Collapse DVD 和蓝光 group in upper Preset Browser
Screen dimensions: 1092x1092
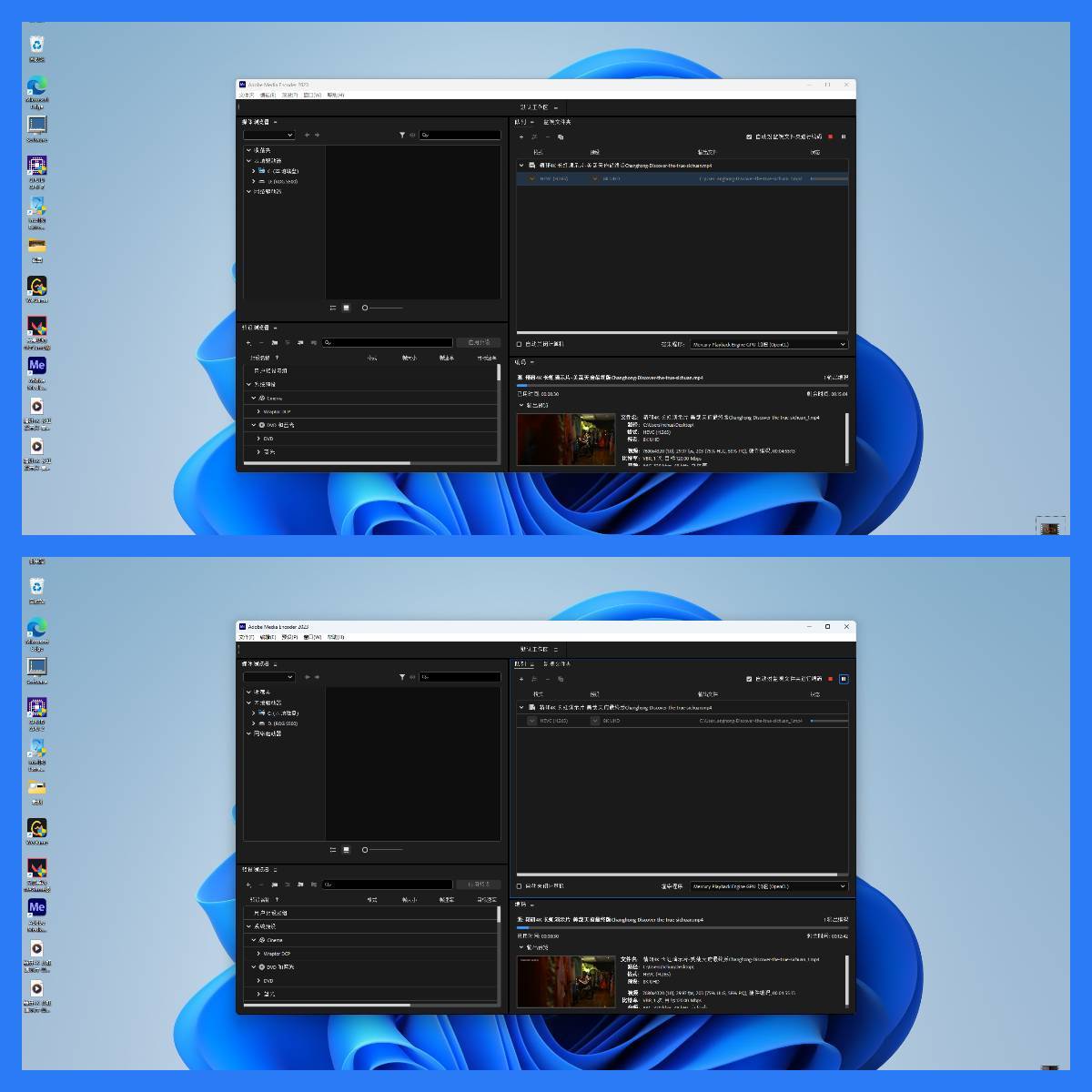pos(254,425)
